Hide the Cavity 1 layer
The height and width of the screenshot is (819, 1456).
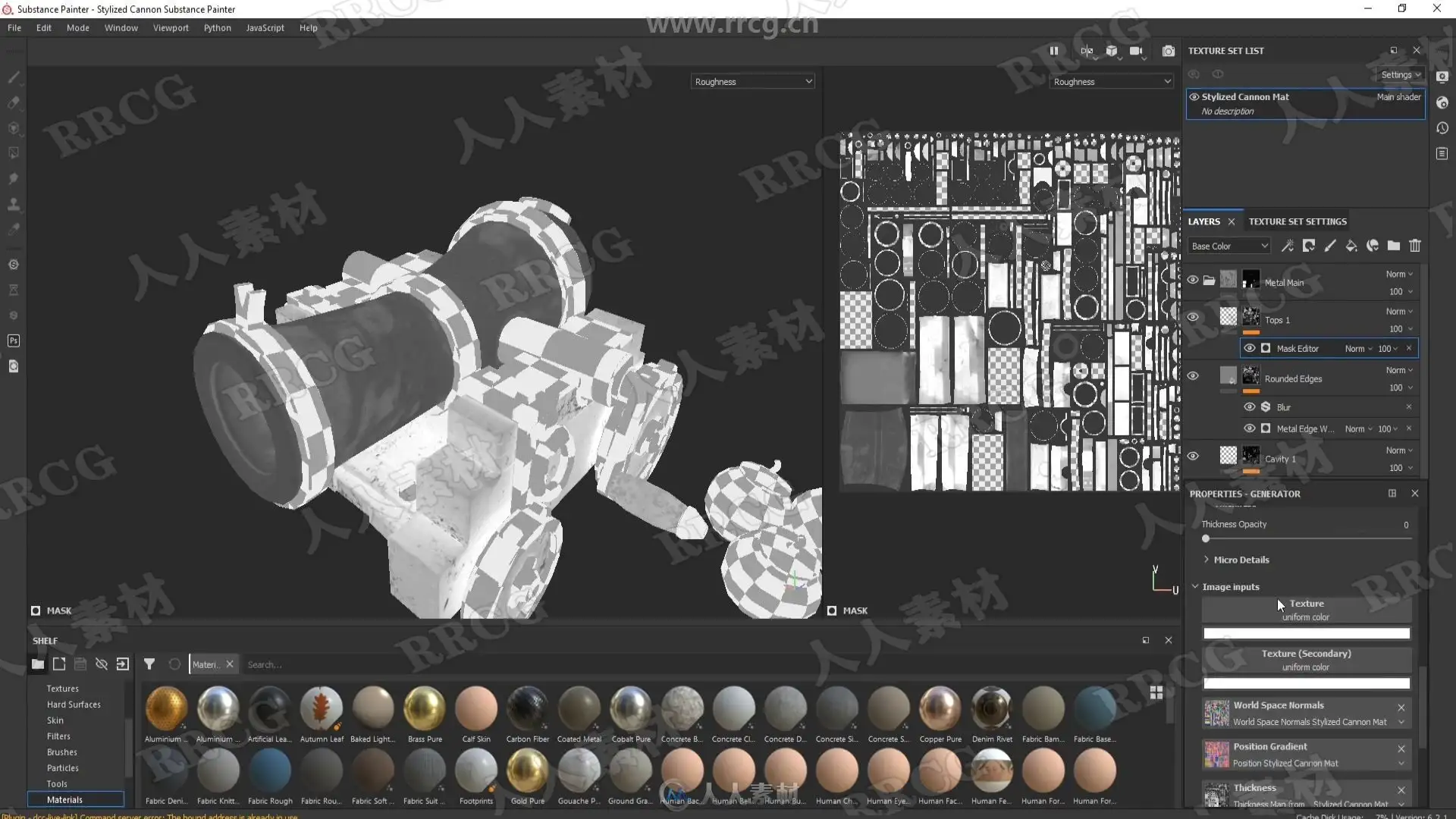[x=1193, y=457]
